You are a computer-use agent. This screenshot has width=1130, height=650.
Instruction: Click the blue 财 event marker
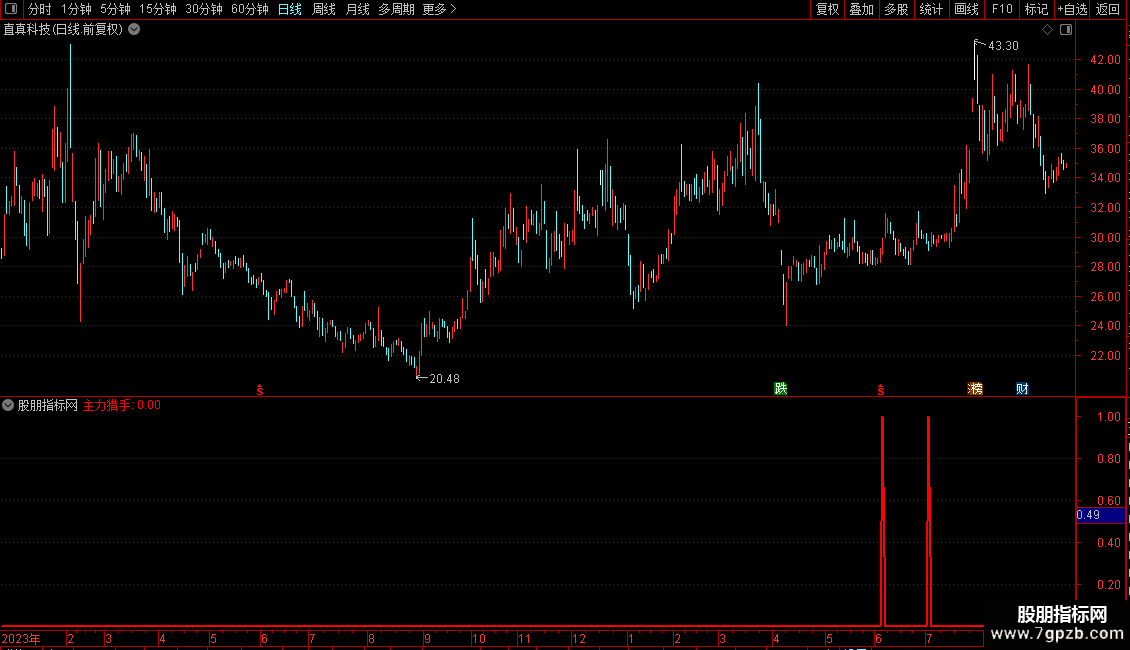coord(1022,388)
